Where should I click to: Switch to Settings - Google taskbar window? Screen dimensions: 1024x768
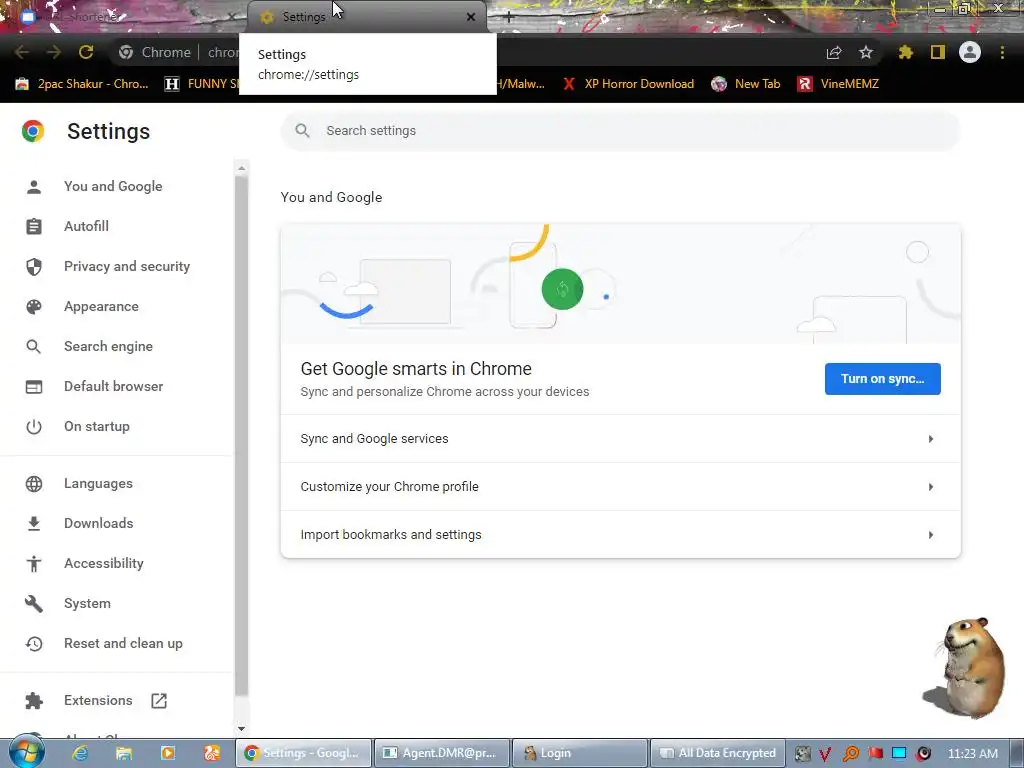pyautogui.click(x=304, y=753)
